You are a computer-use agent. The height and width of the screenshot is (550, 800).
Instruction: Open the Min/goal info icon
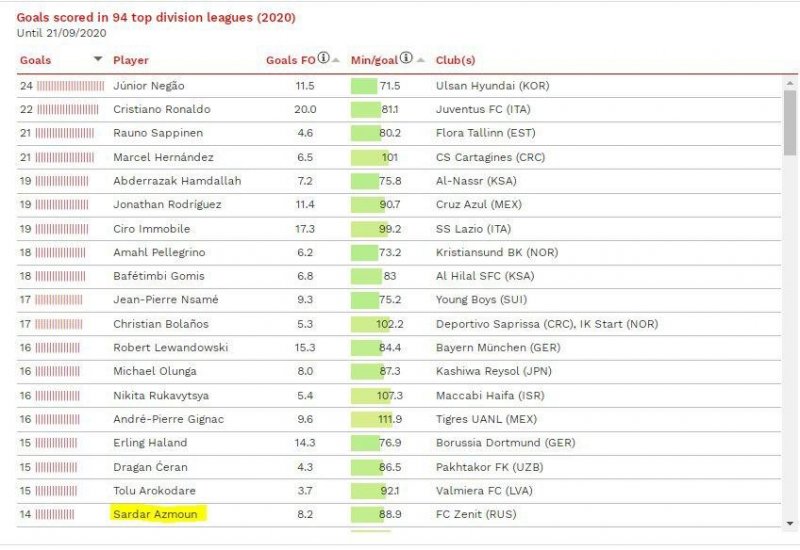click(406, 58)
